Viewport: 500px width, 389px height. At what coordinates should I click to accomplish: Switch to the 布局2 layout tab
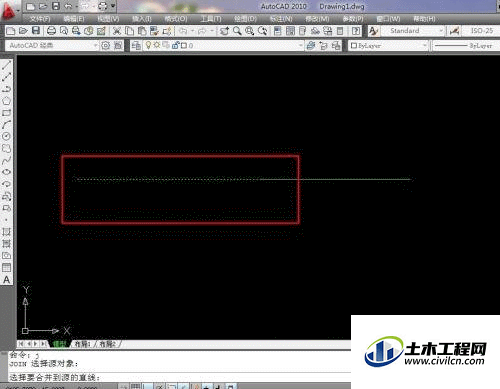coord(108,344)
